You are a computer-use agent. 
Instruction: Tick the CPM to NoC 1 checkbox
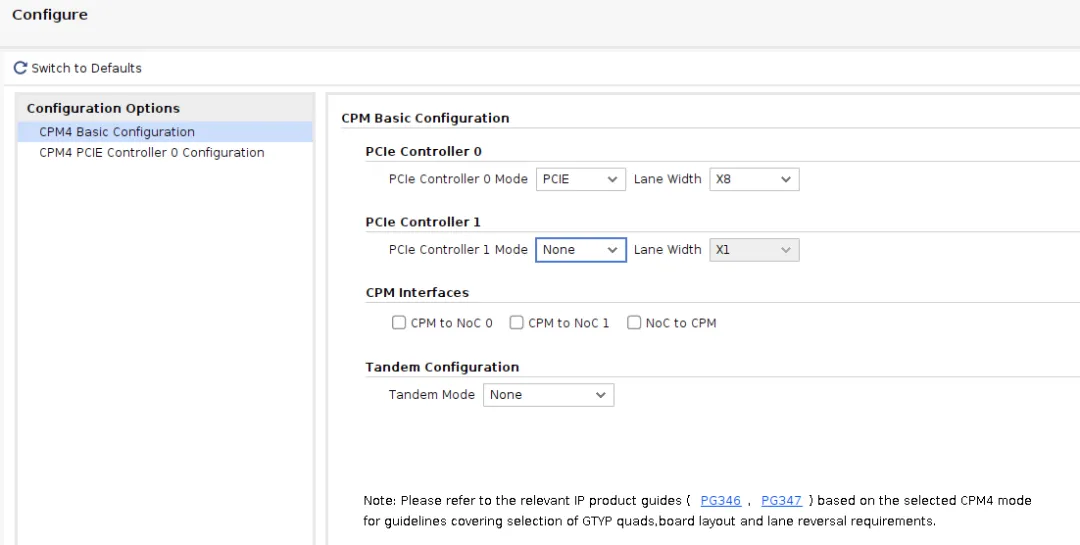pyautogui.click(x=517, y=323)
